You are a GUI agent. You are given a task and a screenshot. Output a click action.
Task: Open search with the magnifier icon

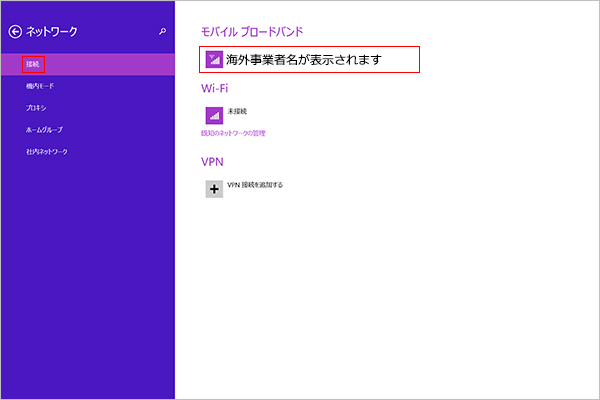163,31
